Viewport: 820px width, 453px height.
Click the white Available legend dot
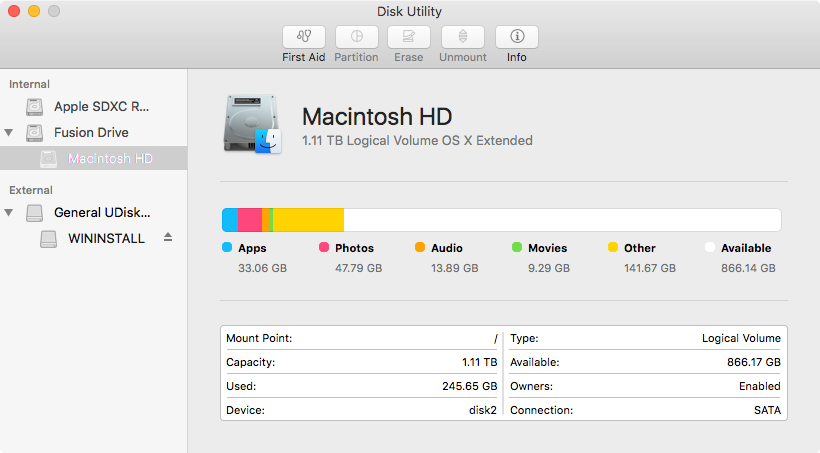click(710, 247)
